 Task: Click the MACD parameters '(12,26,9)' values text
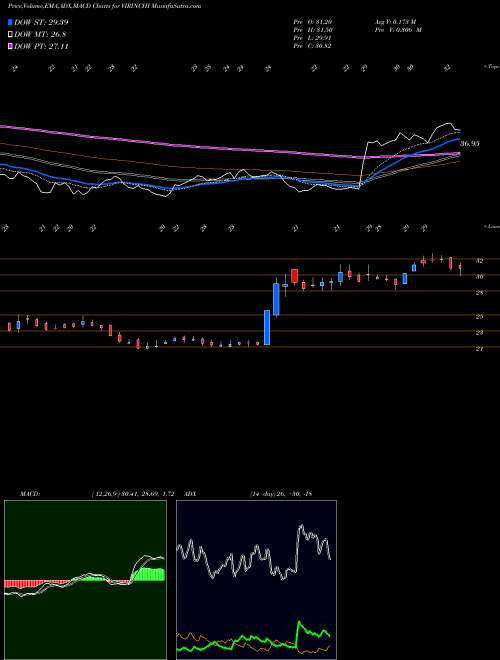coord(133,494)
